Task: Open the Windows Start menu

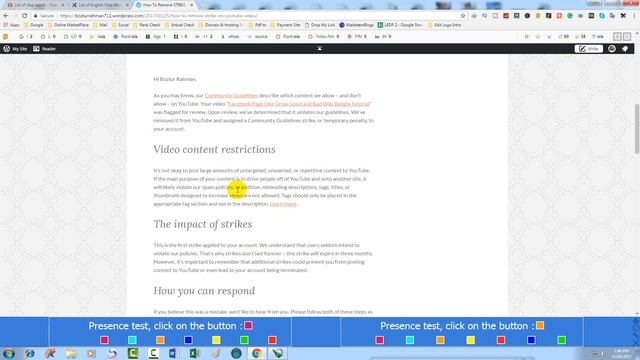Action: tap(9, 353)
